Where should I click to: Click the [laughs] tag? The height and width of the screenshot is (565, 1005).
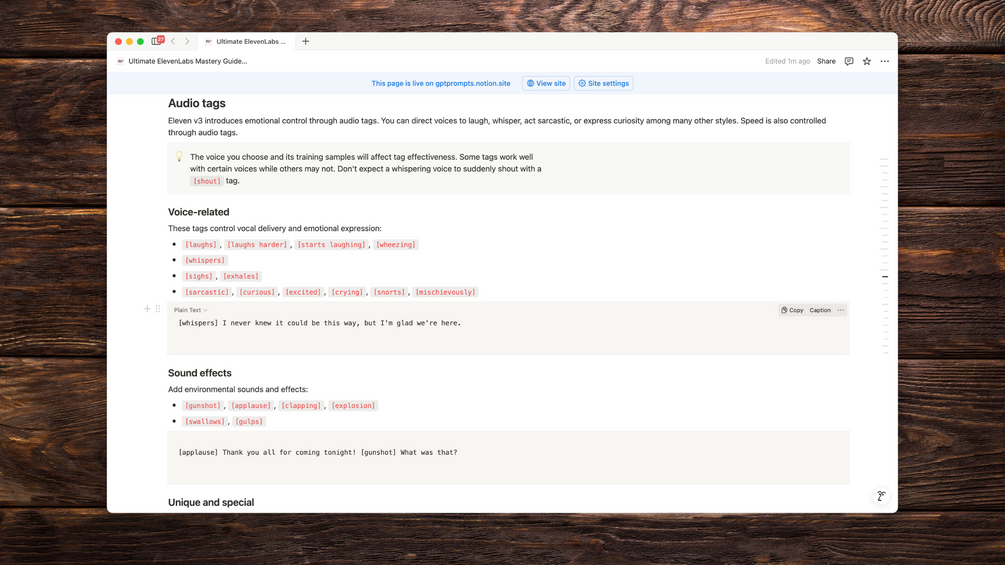click(x=201, y=245)
